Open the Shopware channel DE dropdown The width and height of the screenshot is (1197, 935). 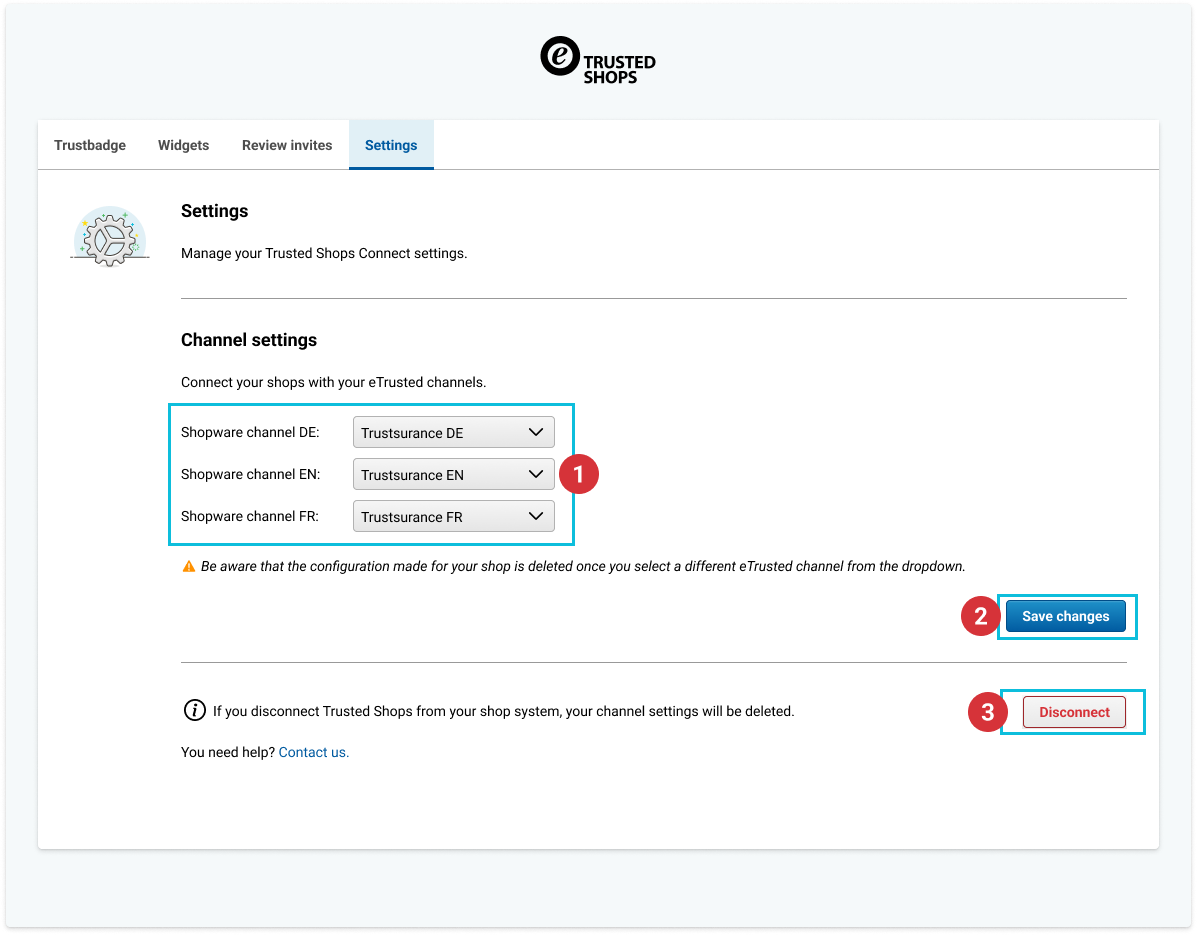[x=453, y=433]
